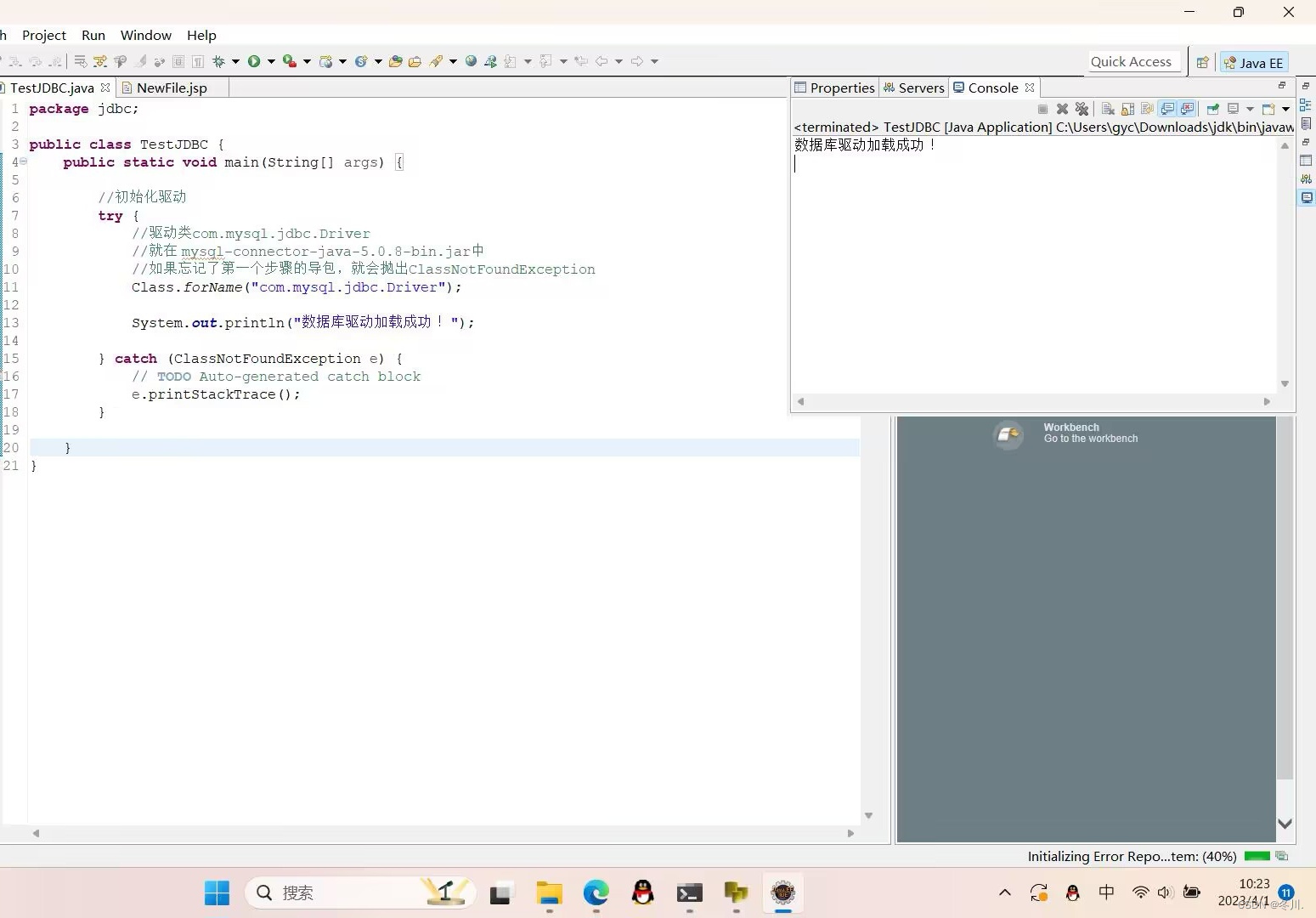
Task: Open the Outline view from right sidebar
Action: coord(1306,105)
